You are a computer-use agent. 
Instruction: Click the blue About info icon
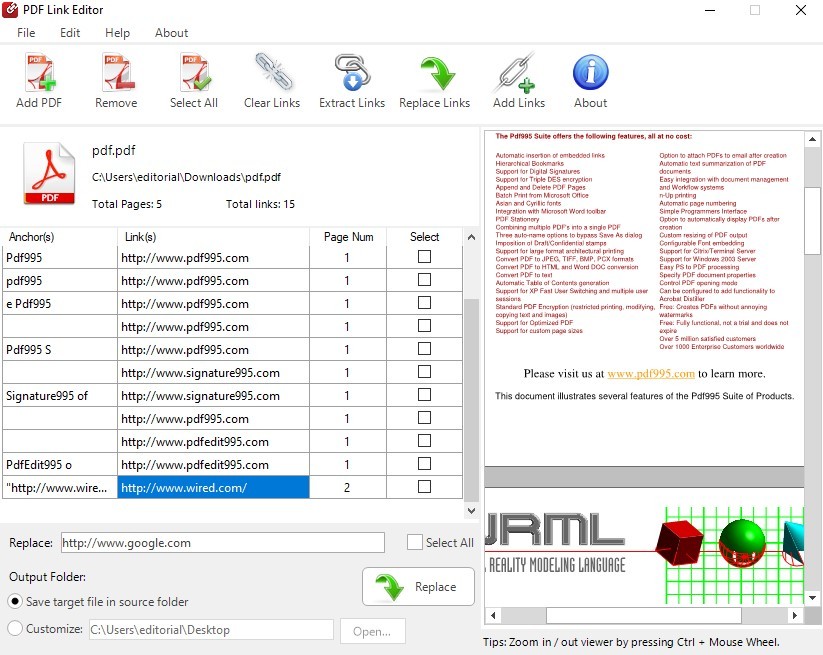590,72
